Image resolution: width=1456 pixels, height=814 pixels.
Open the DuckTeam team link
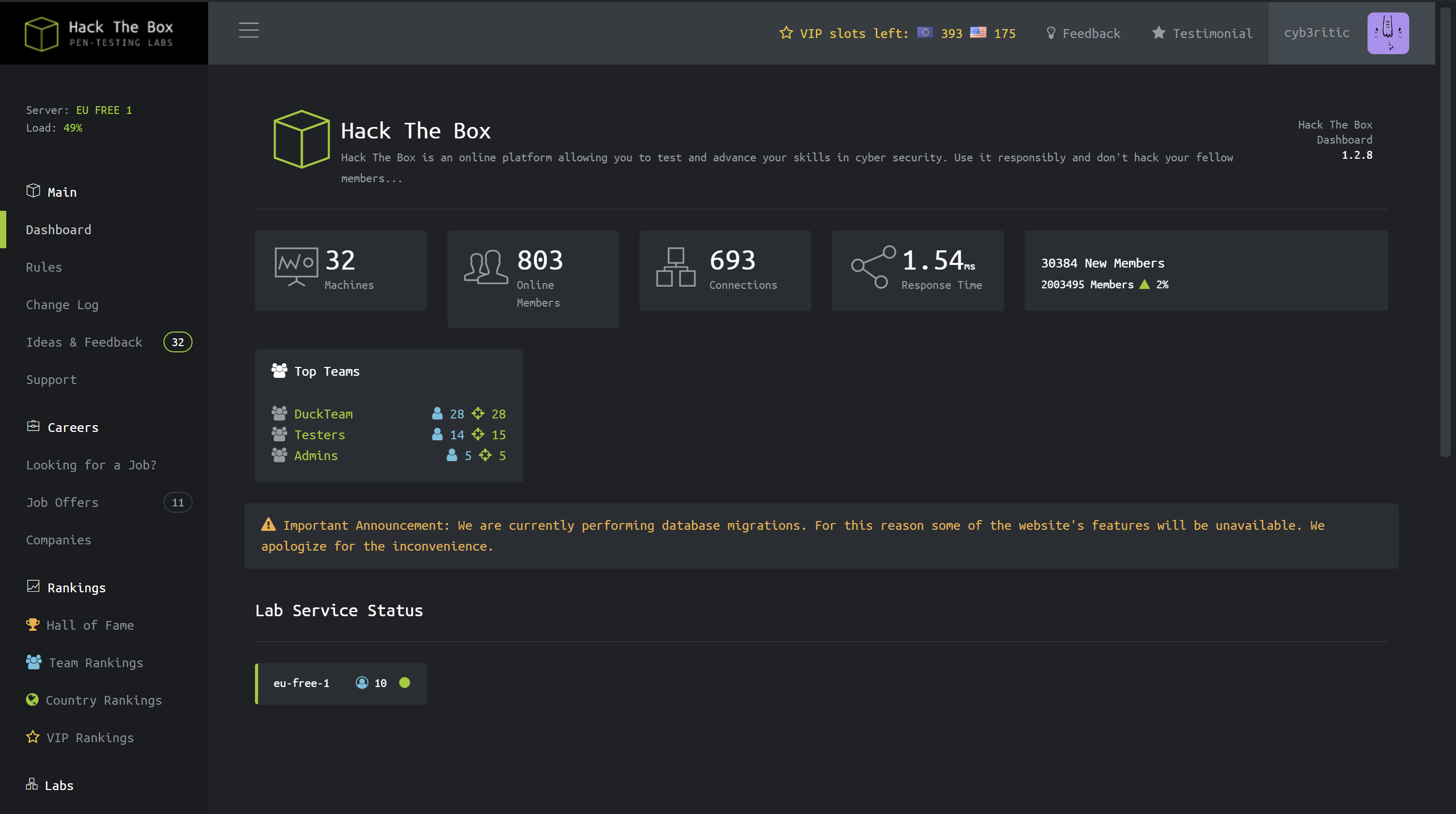pyautogui.click(x=323, y=414)
